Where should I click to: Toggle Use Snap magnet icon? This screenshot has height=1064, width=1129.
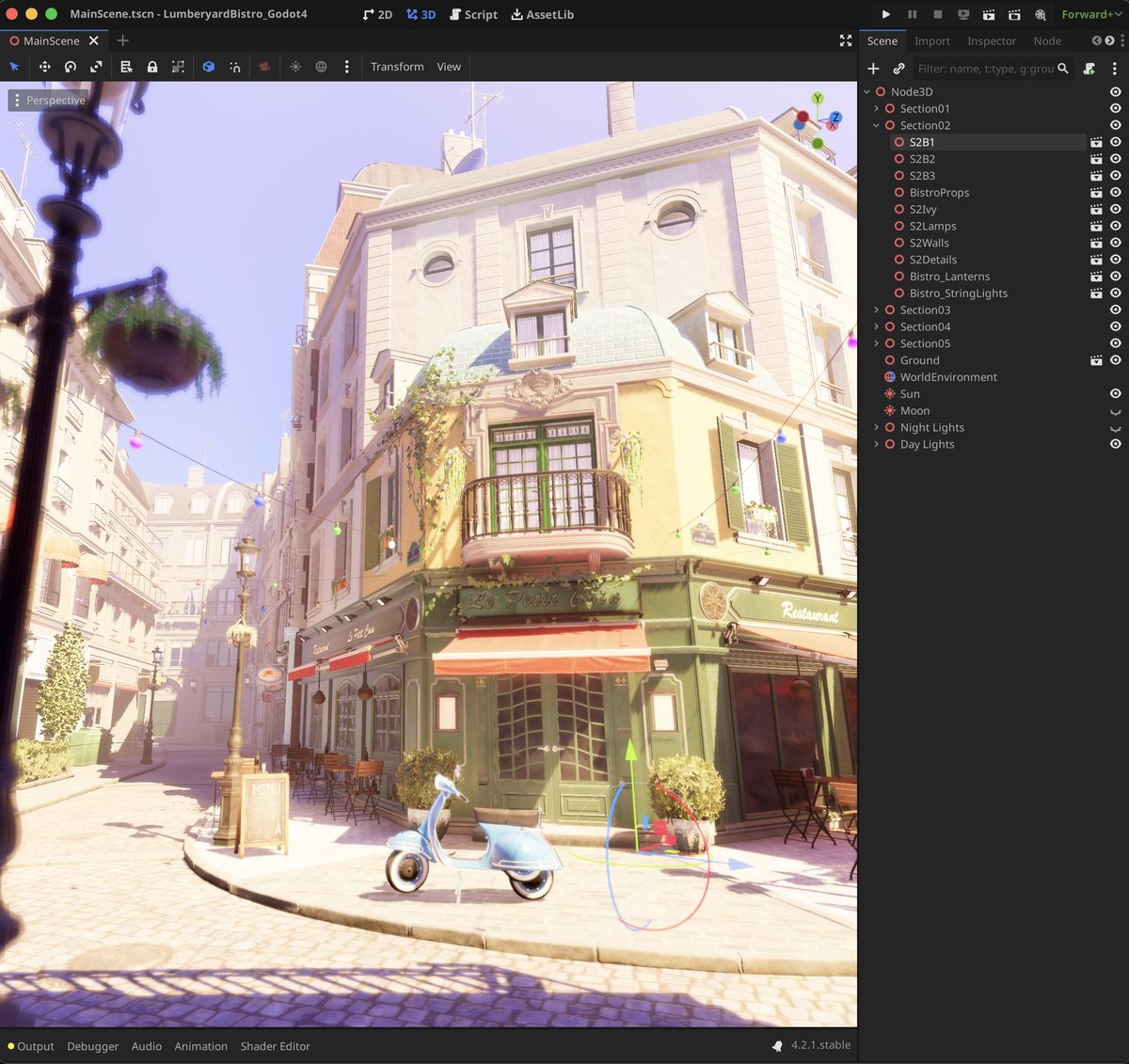tap(235, 67)
